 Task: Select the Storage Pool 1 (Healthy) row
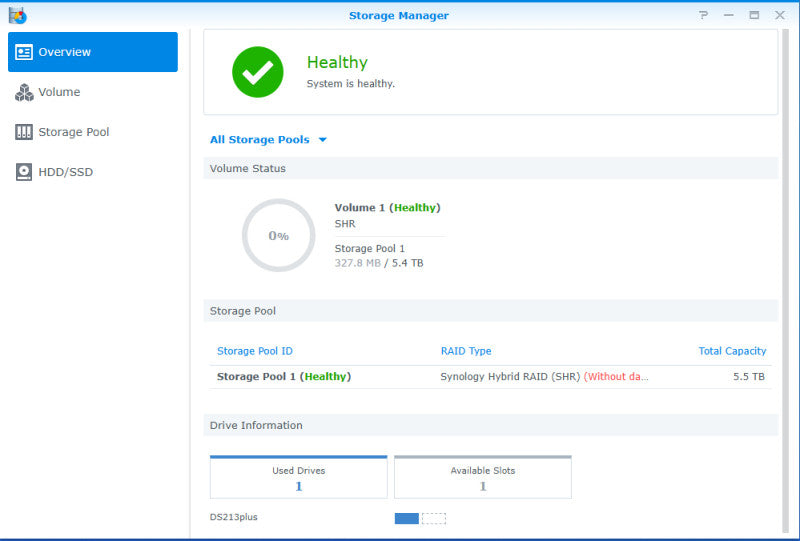490,377
